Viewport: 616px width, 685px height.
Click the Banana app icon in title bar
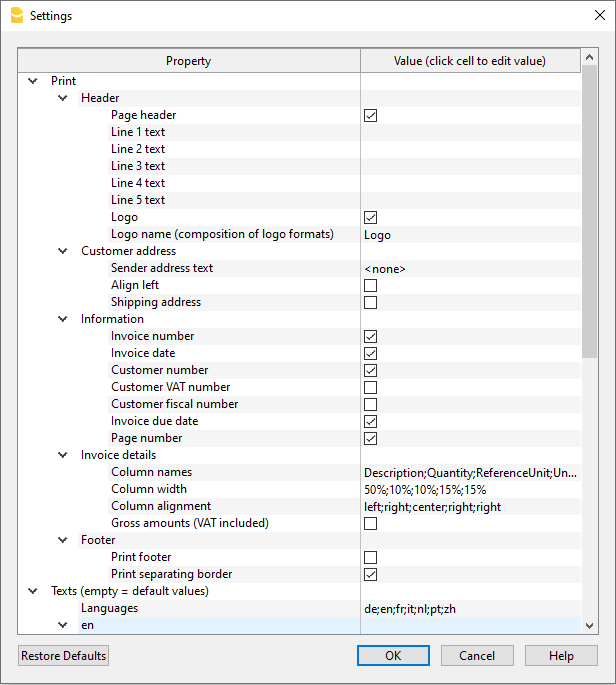click(x=15, y=16)
